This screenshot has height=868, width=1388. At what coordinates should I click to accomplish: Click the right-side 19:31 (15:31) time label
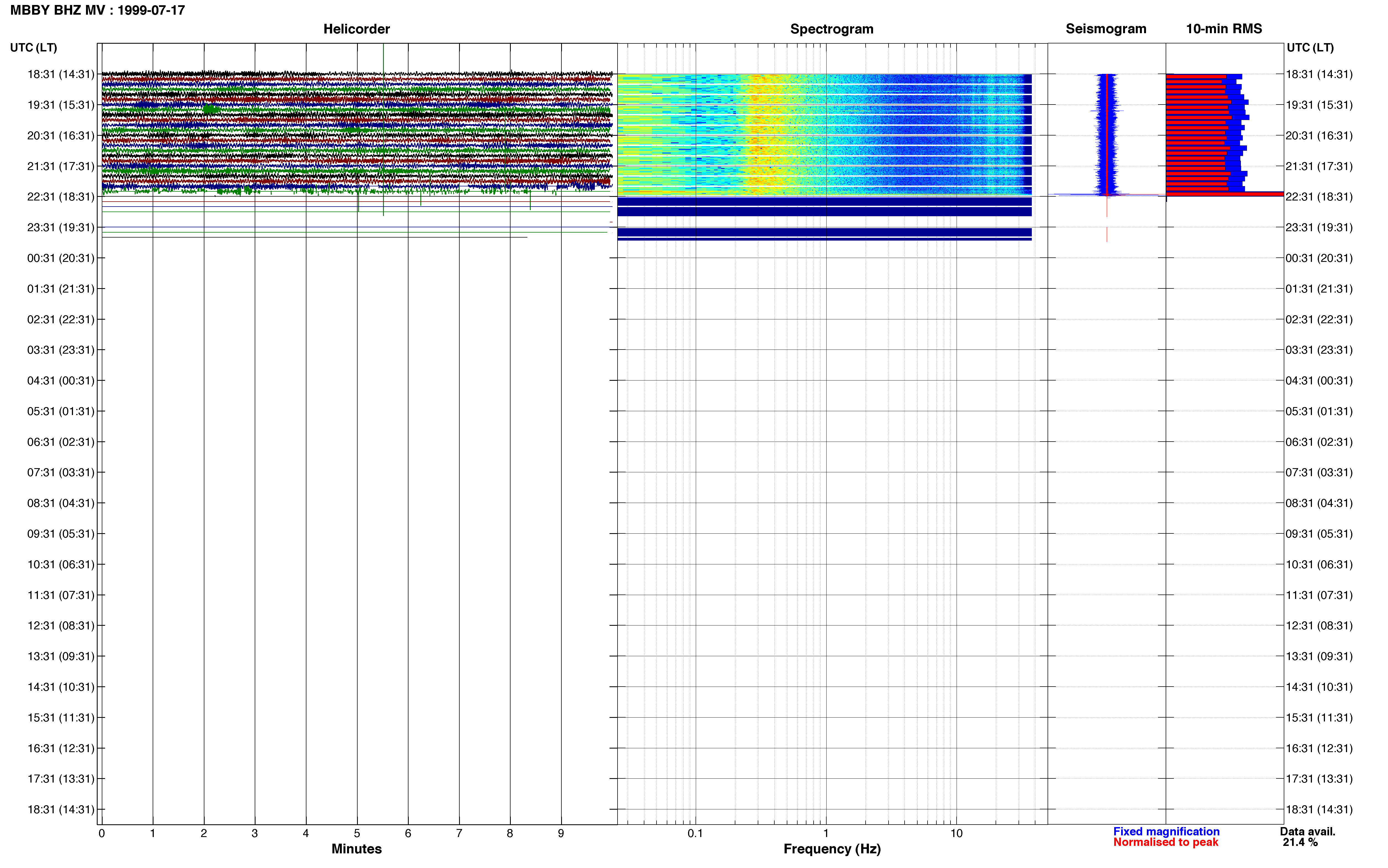pos(1319,105)
